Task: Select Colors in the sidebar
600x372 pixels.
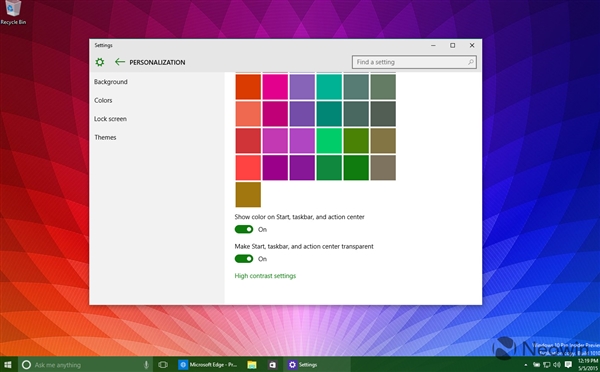Action: coord(103,100)
